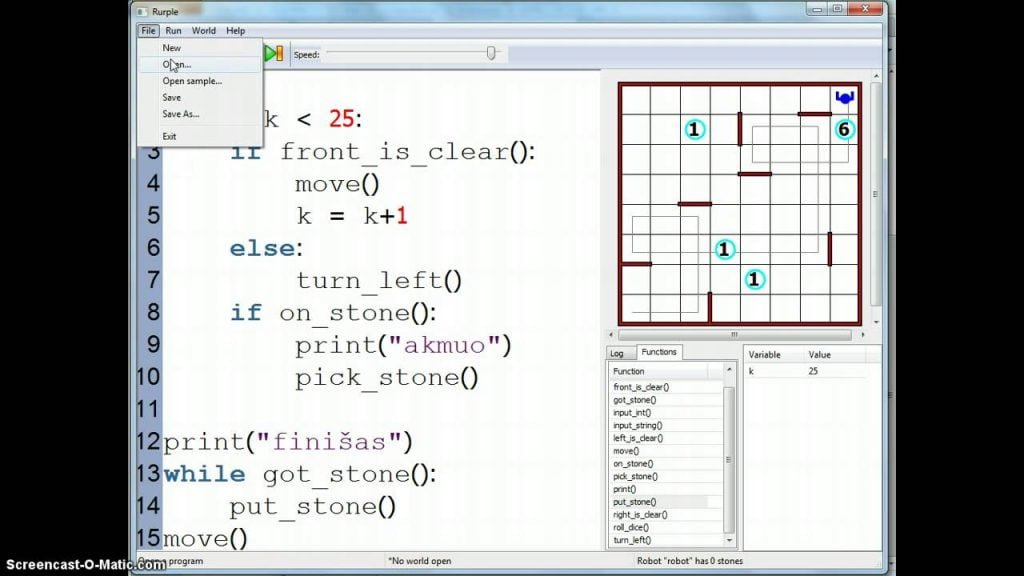The height and width of the screenshot is (576, 1024).
Task: Choose Open... in the File menu
Action: [176, 64]
